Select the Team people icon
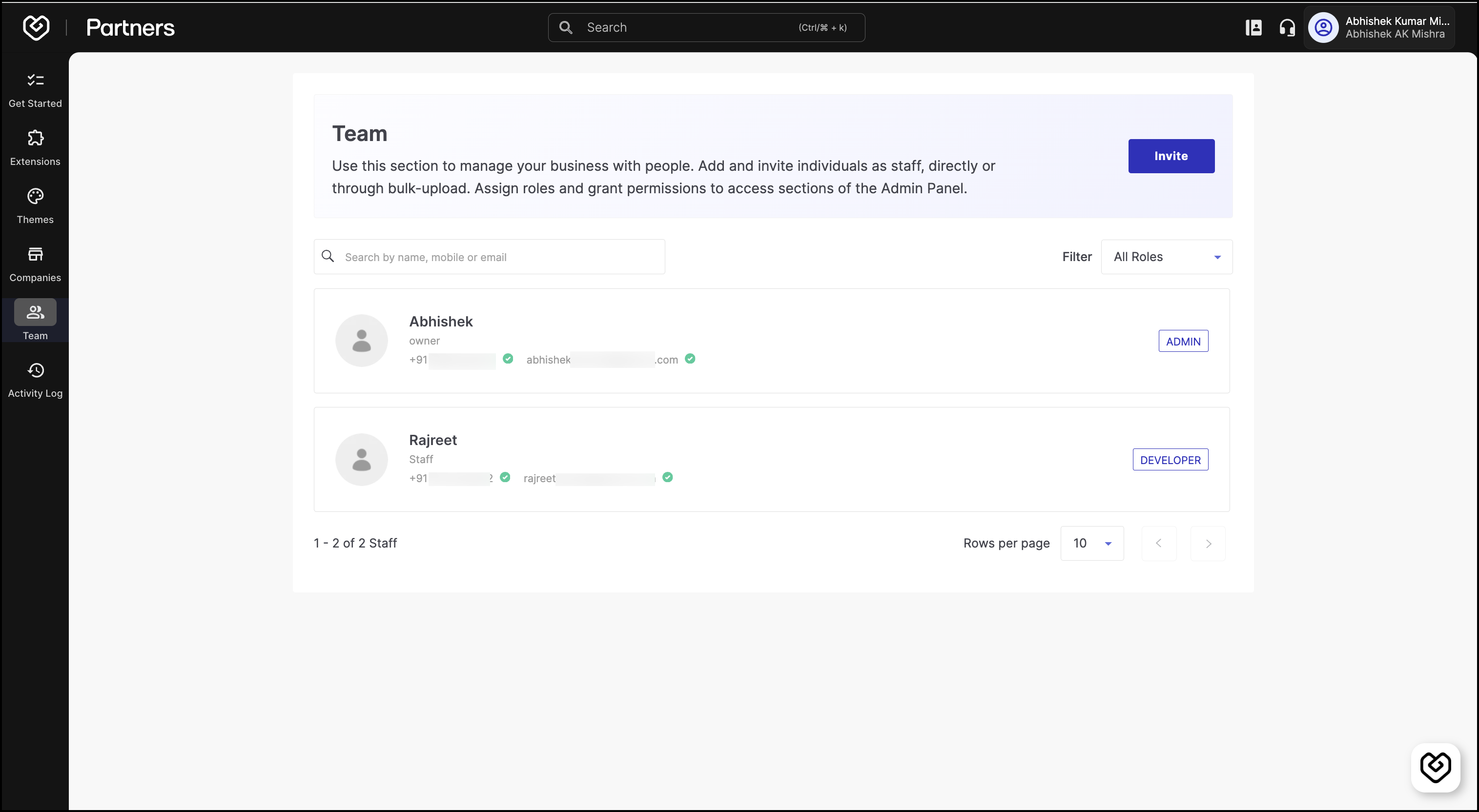 tap(36, 312)
